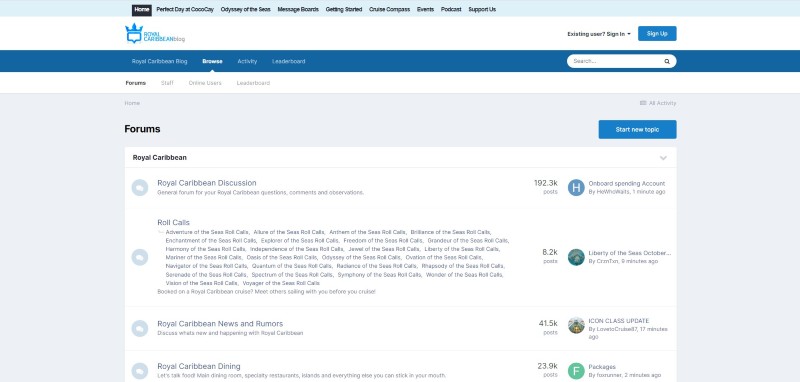Select Leaderboard in the blue navigation bar
800x382 pixels.
tap(288, 61)
